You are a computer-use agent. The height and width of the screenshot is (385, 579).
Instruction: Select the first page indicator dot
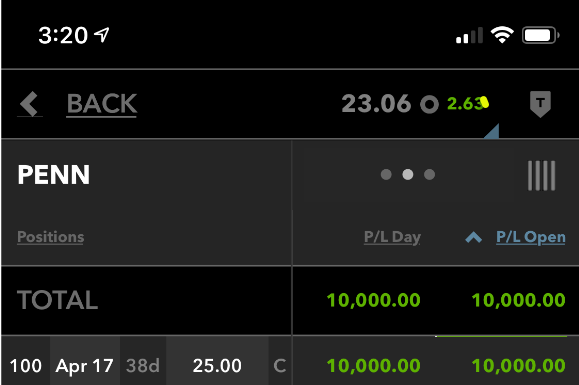click(386, 174)
